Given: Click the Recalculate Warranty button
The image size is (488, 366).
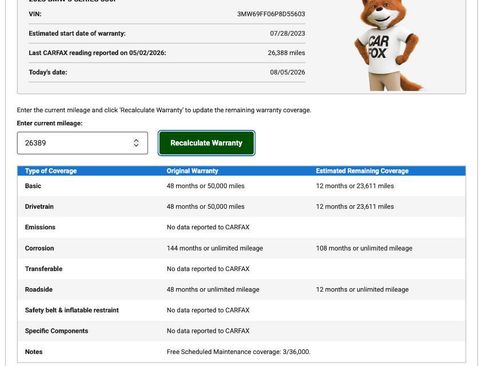Looking at the screenshot, I should pos(206,143).
